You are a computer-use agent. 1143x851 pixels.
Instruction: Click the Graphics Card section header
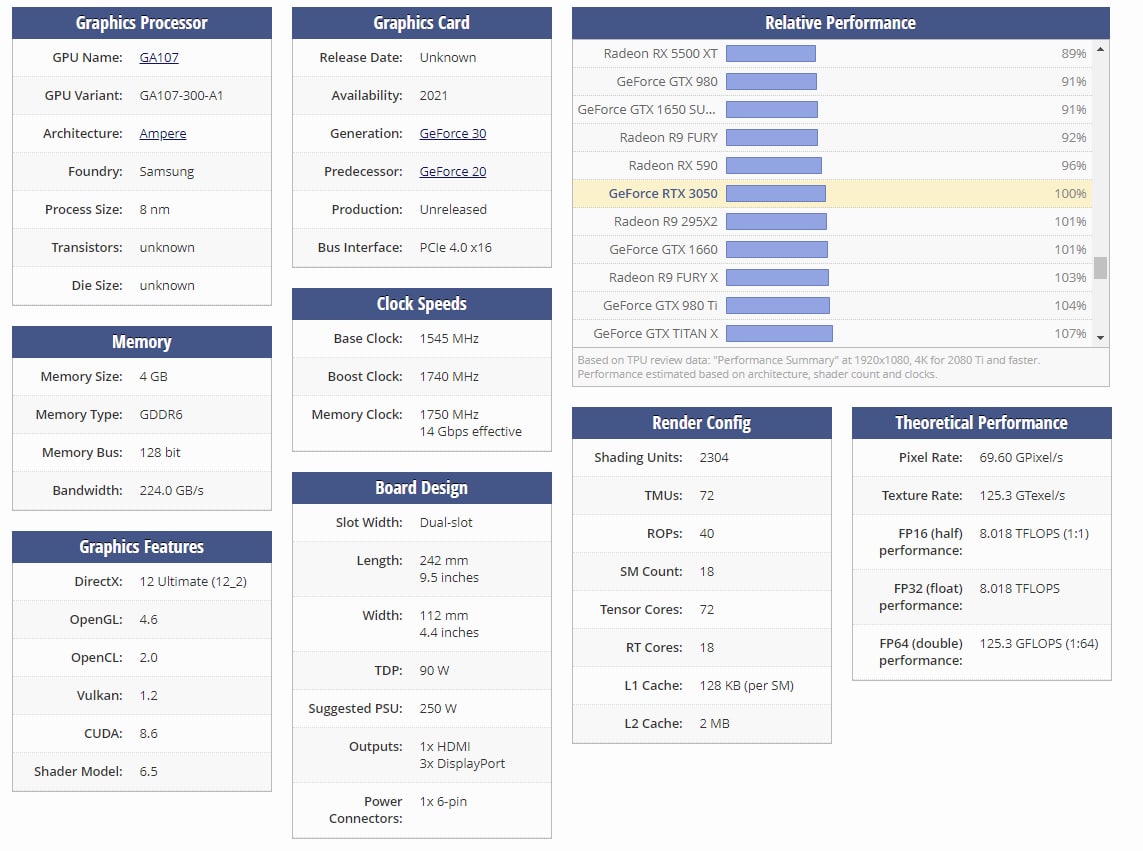pos(422,23)
